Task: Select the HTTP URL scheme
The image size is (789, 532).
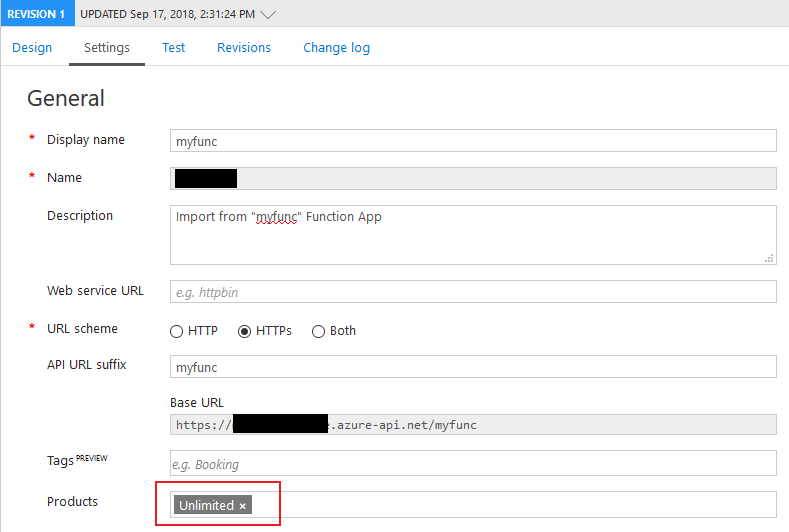Action: coord(176,331)
